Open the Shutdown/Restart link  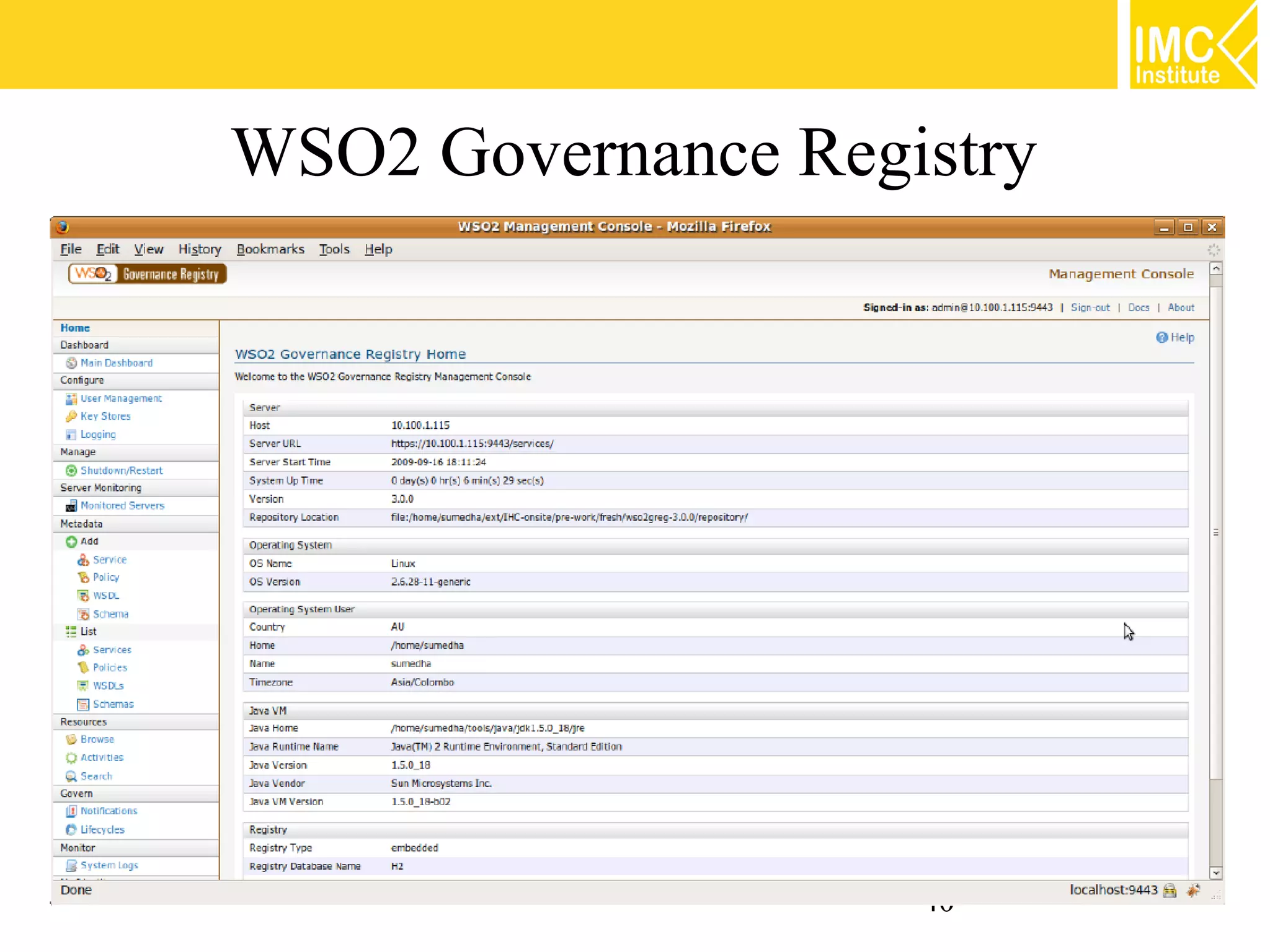coord(122,470)
